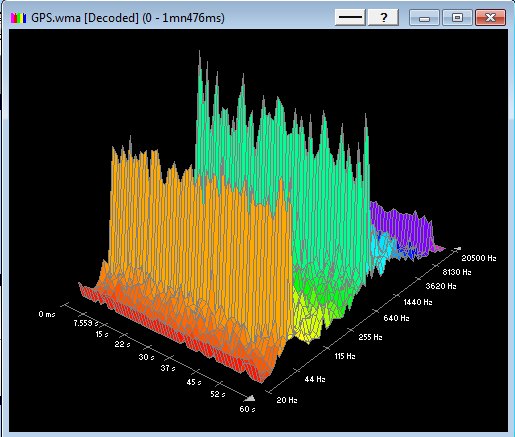Open help with the question mark button

(x=383, y=17)
